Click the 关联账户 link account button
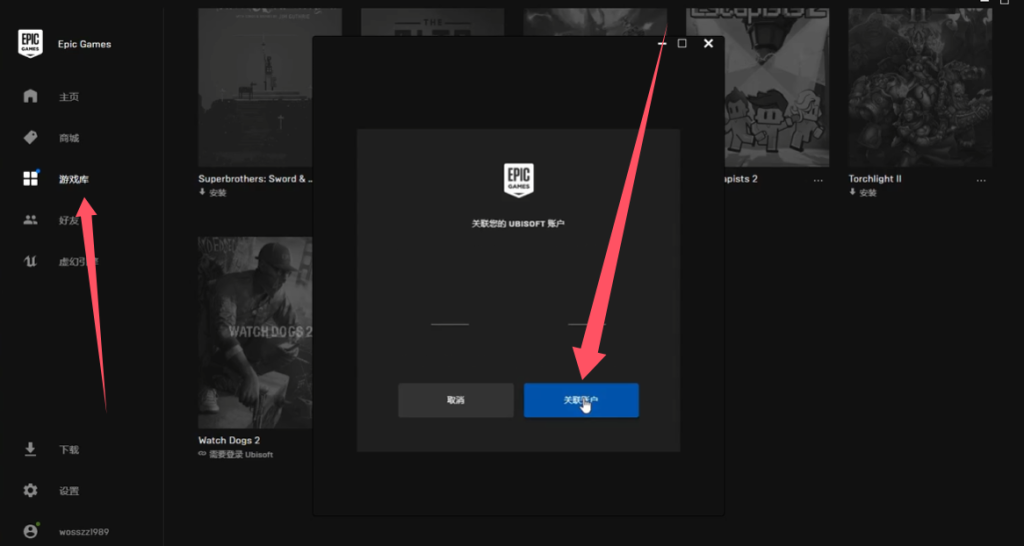Screen dimensions: 1024x546 pyautogui.click(x=581, y=400)
